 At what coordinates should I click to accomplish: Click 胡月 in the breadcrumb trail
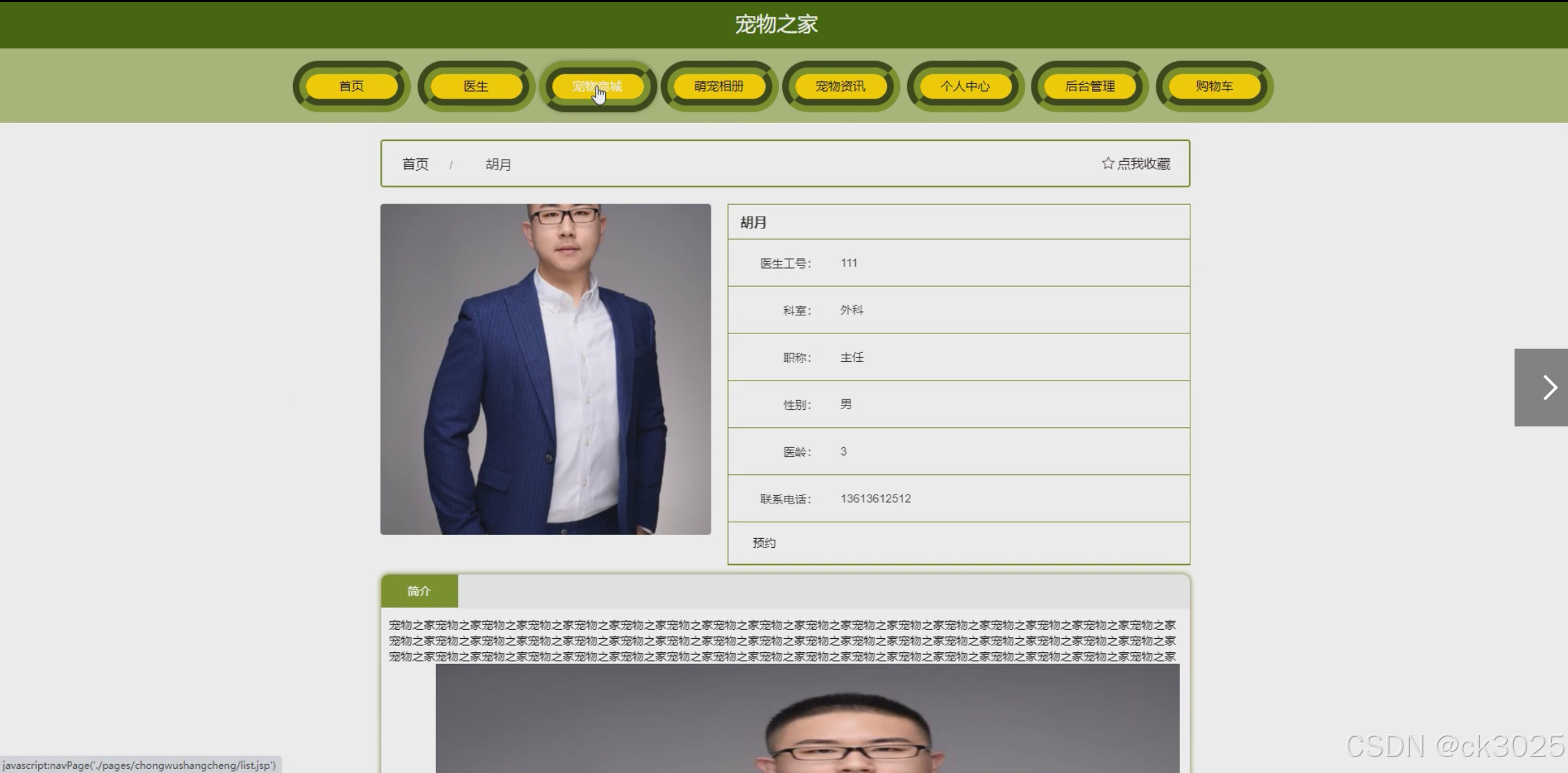tap(498, 165)
